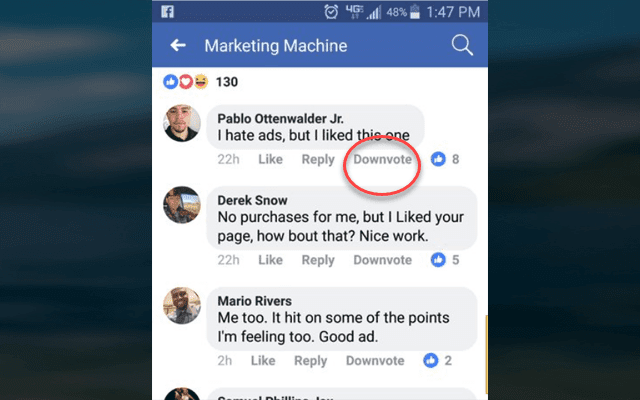This screenshot has height=400, width=640.
Task: Open Derek Snow's profile picture
Action: (x=182, y=205)
